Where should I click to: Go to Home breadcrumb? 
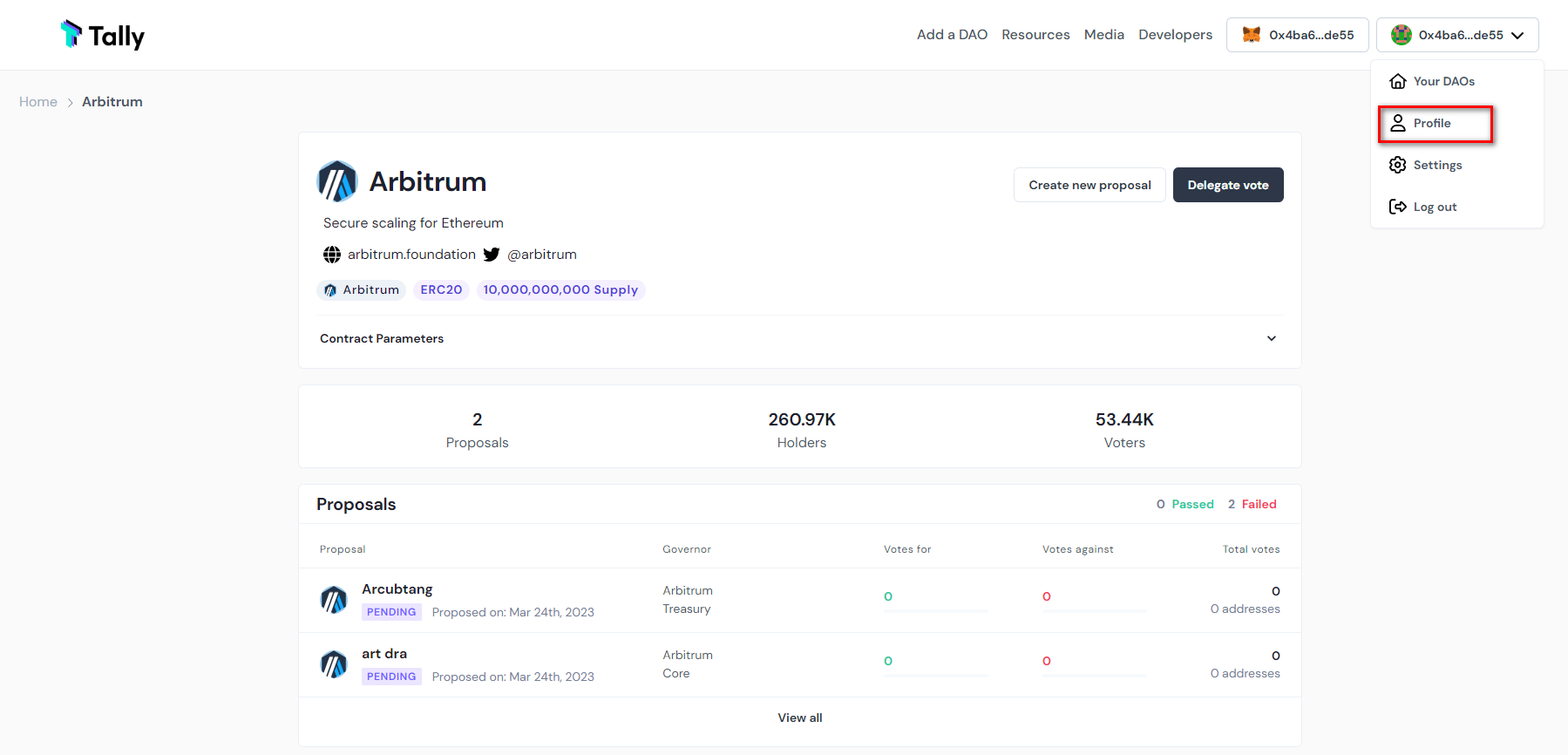[38, 102]
